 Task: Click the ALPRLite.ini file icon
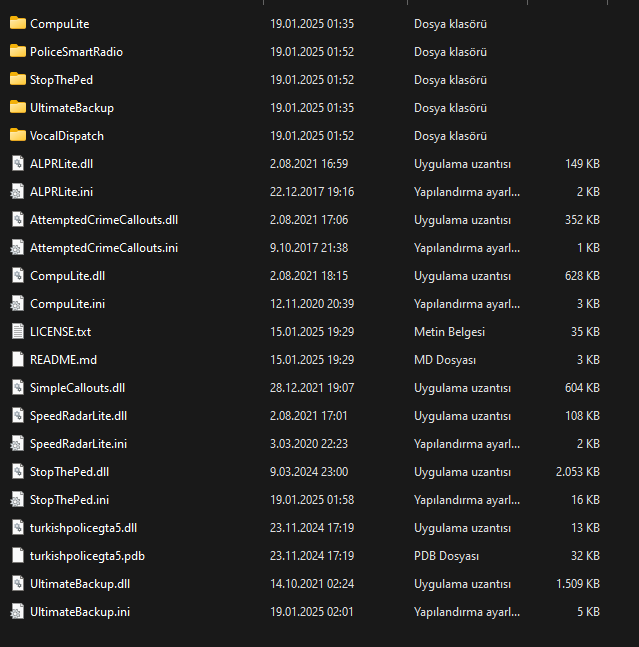[17, 191]
